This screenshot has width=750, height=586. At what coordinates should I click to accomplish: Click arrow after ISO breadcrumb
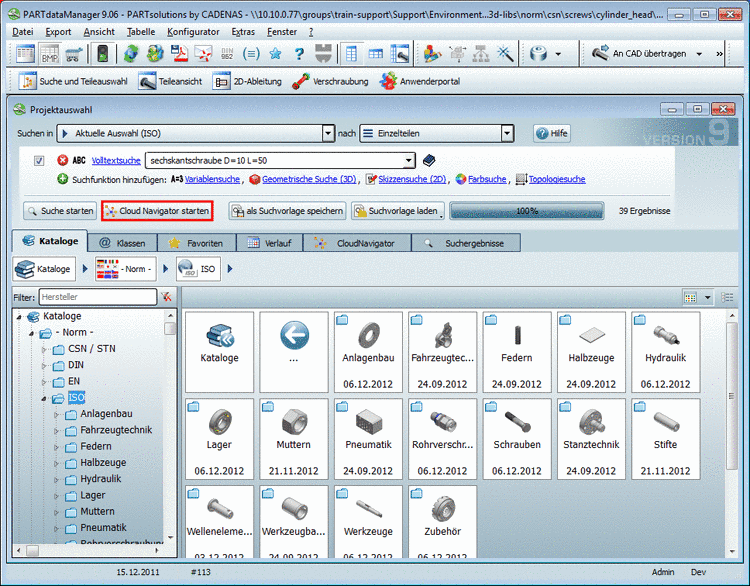point(230,269)
